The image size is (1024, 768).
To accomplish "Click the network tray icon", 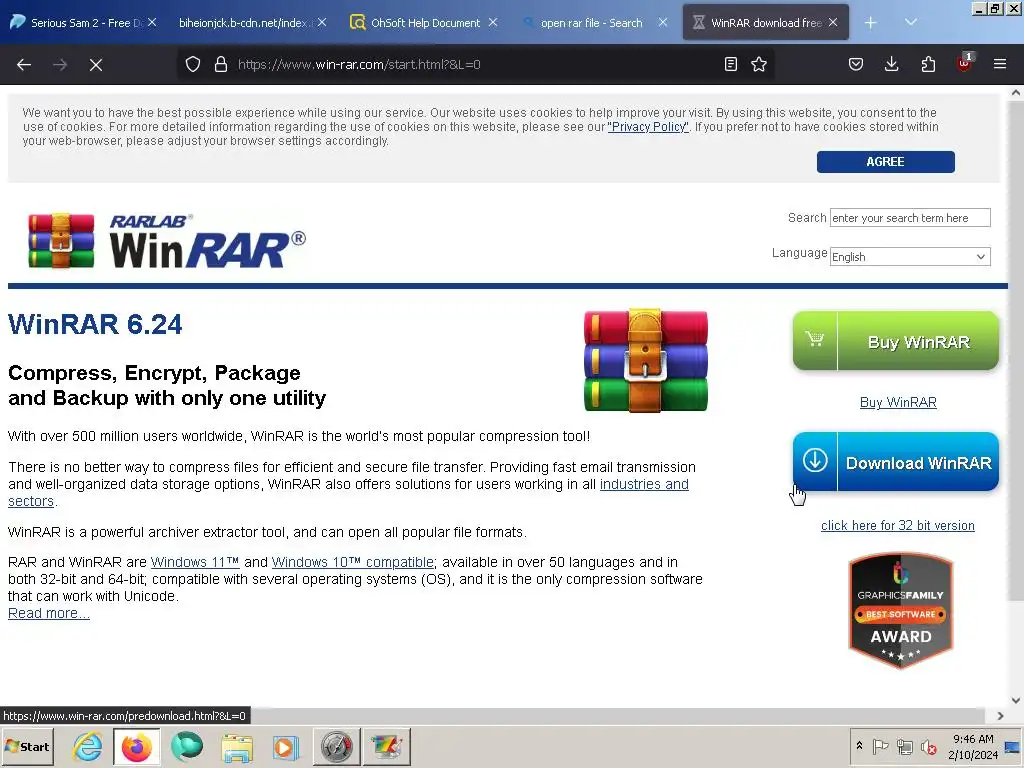I will [904, 746].
